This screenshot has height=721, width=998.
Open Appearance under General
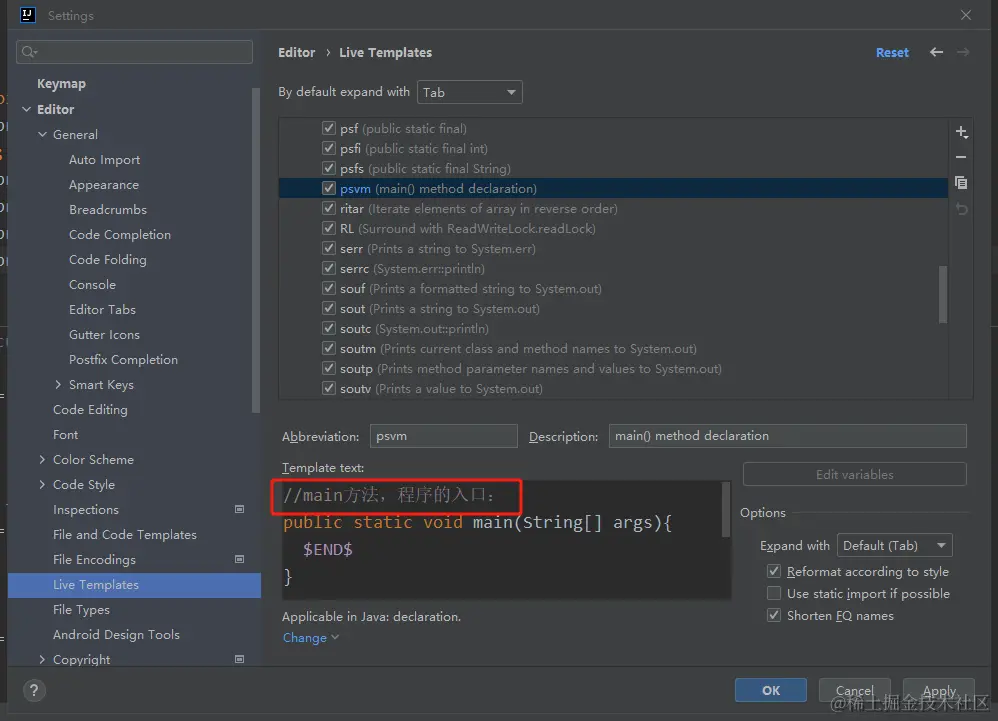(104, 185)
